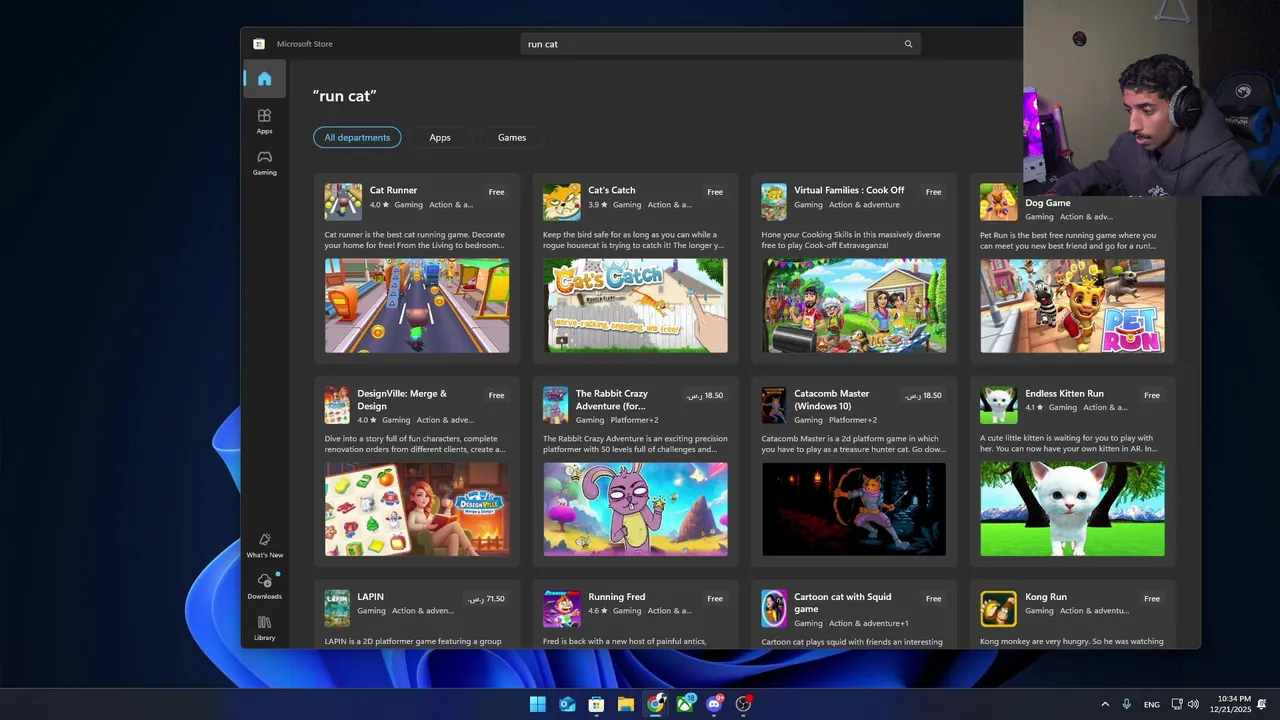The width and height of the screenshot is (1280, 720).
Task: Click the DesignVille Merge & Design icon
Action: pyautogui.click(x=337, y=405)
